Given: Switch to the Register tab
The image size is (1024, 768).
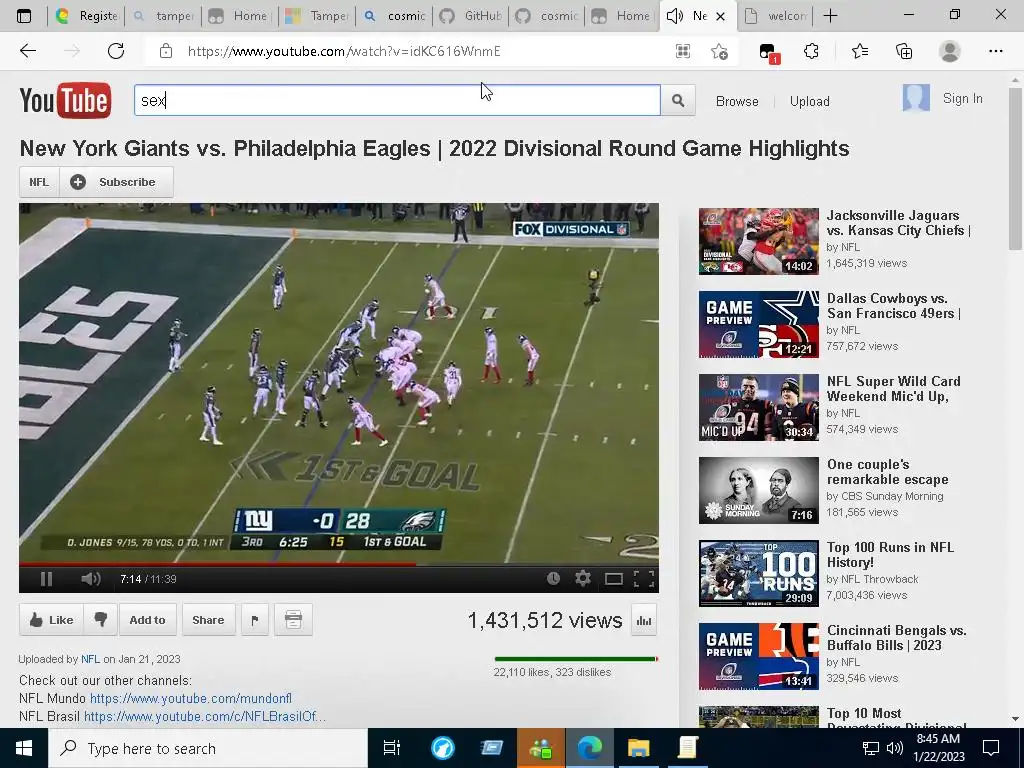Looking at the screenshot, I should point(86,16).
